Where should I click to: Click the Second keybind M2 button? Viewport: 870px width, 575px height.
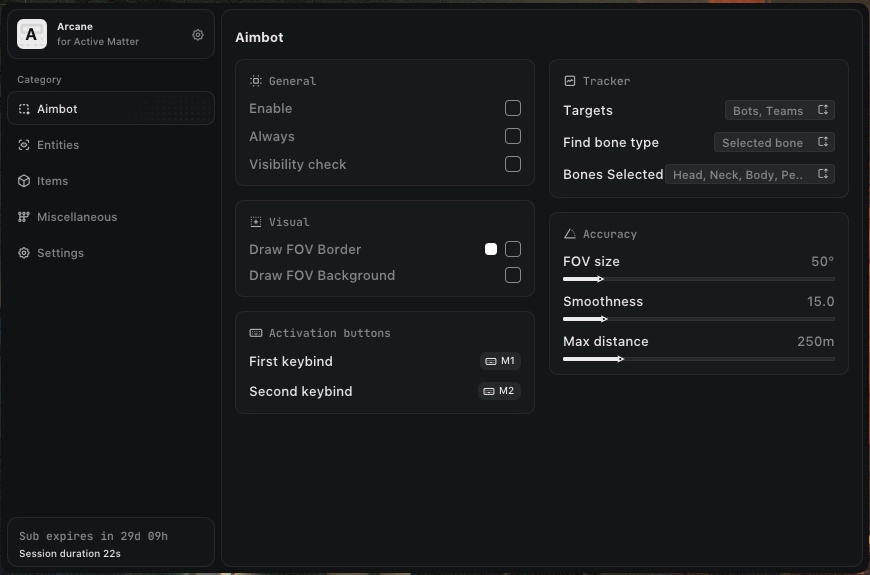tap(499, 391)
